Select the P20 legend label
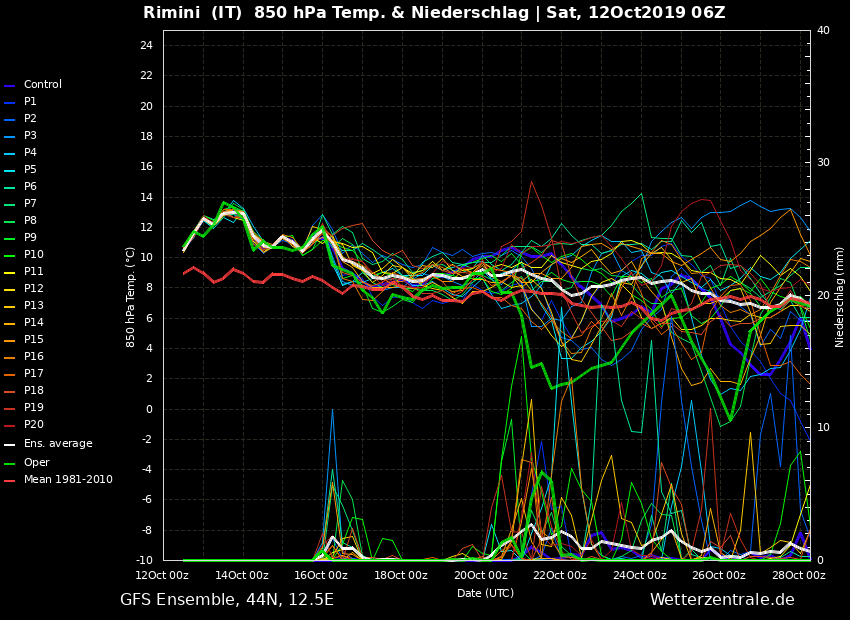Image resolution: width=850 pixels, height=620 pixels. click(x=33, y=425)
